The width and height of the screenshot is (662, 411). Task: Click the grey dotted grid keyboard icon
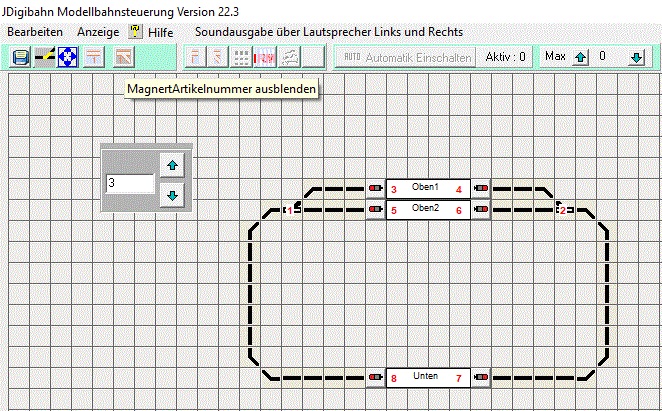241,57
